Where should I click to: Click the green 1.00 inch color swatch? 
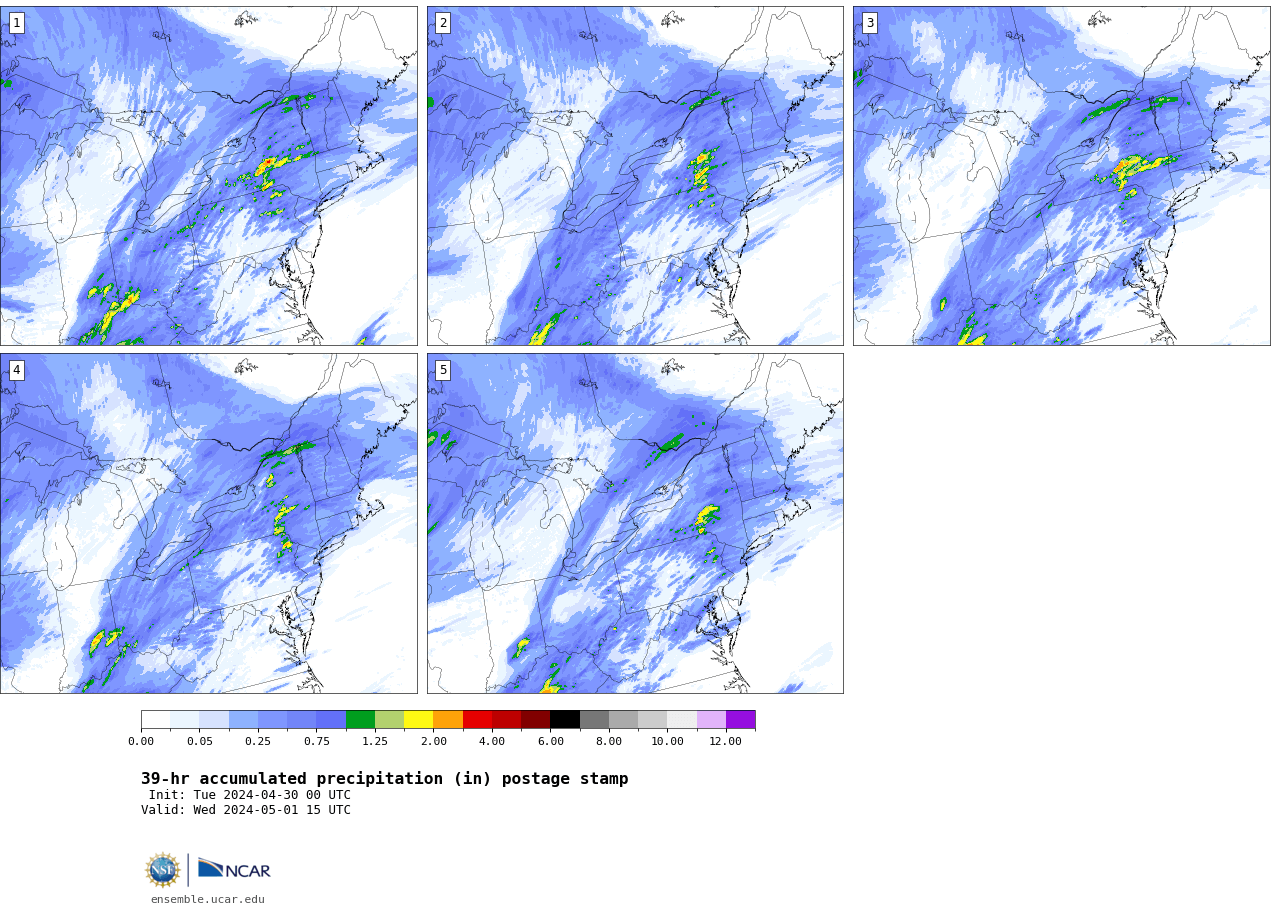(x=360, y=720)
